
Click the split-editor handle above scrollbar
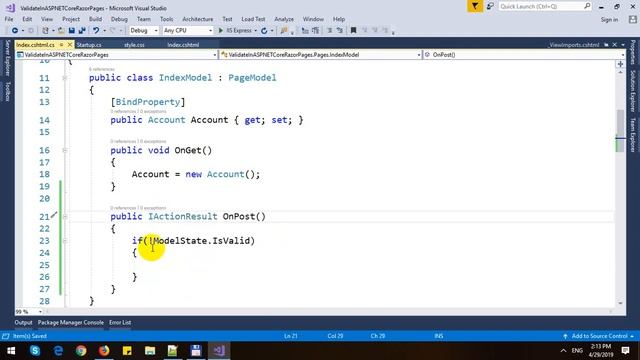point(620,64)
